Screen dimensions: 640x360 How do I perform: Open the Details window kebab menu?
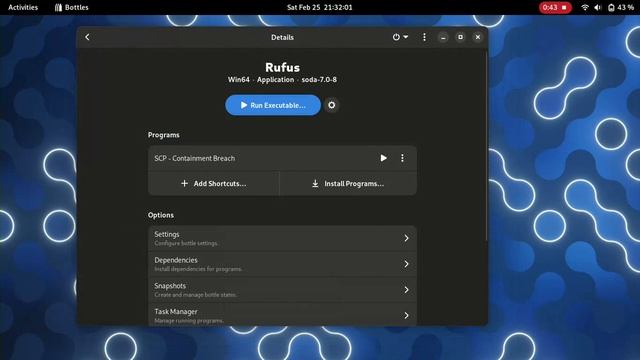coord(424,37)
